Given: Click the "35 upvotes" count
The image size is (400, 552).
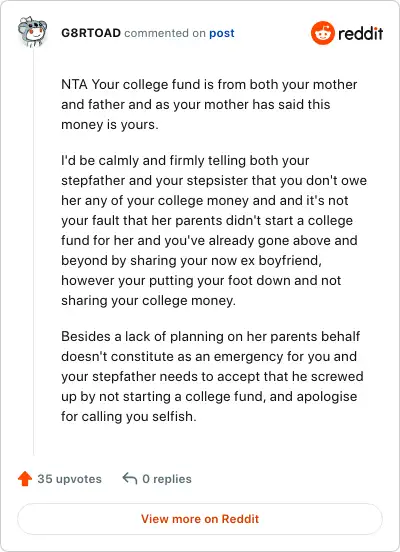Looking at the screenshot, I should tap(70, 479).
